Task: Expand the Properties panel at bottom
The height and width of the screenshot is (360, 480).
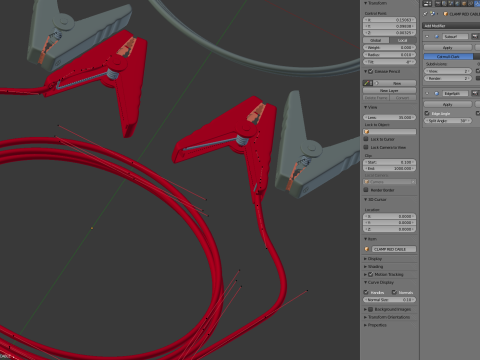Action: coord(365,325)
